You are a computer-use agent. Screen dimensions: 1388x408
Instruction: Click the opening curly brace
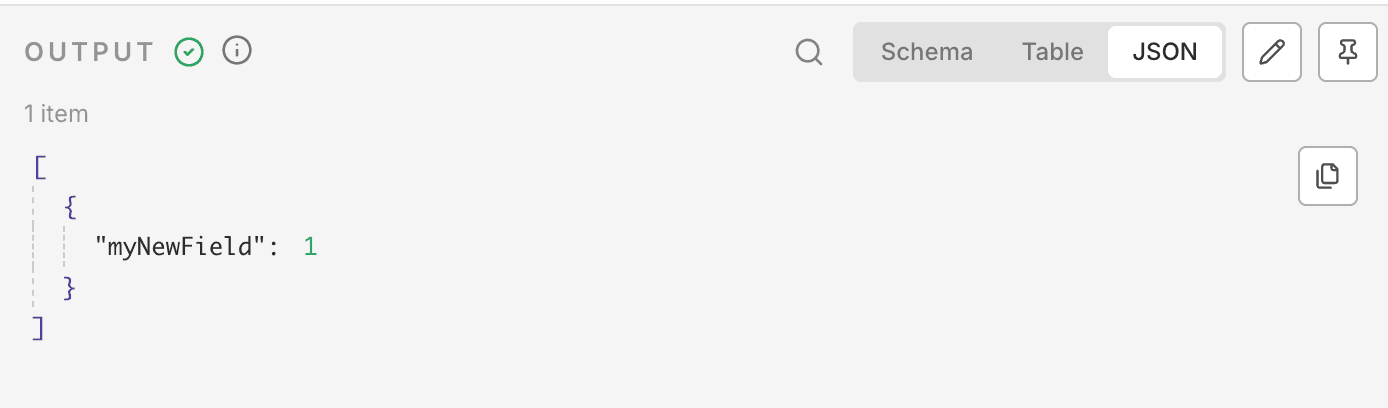[x=70, y=207]
